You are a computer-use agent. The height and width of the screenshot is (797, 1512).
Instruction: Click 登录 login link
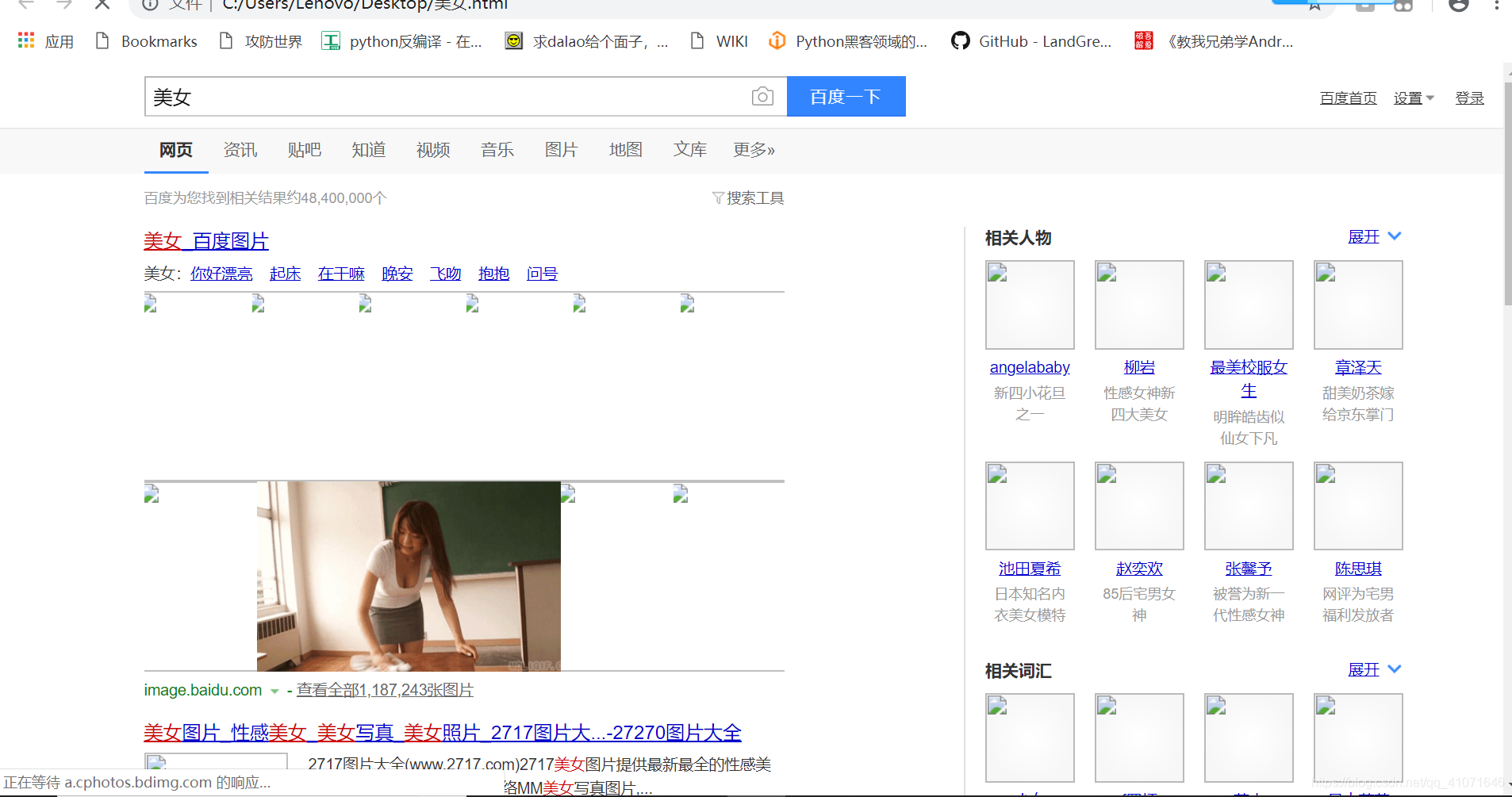pos(1469,98)
